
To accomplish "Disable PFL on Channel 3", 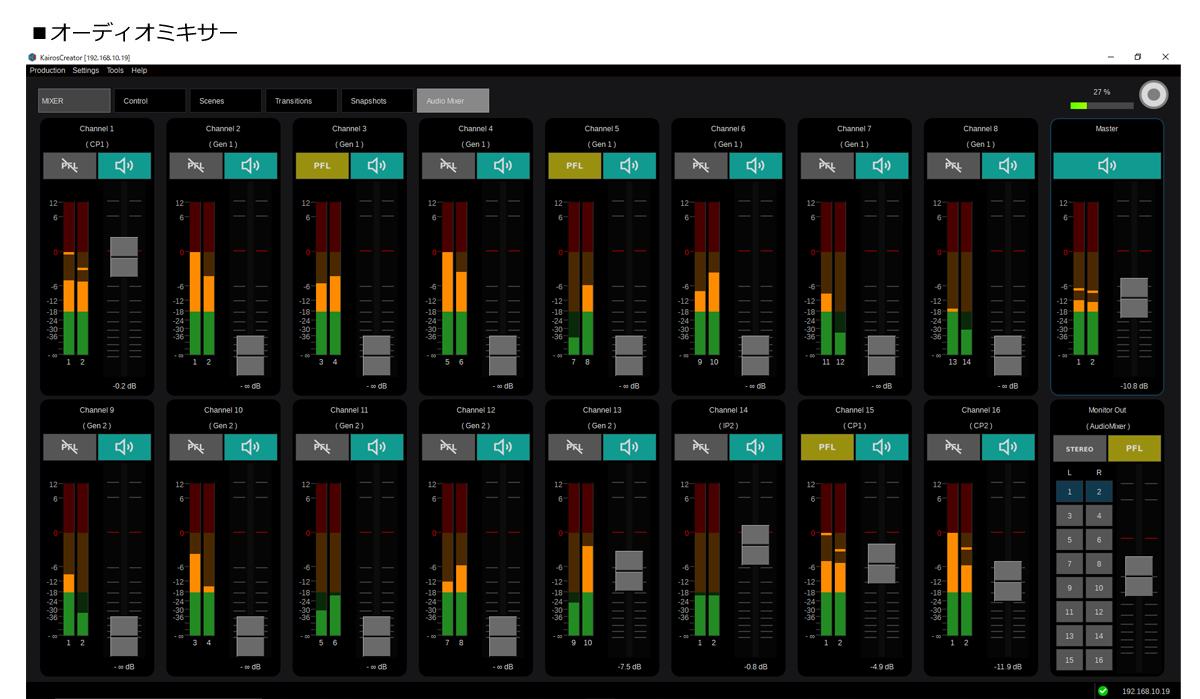I will [322, 166].
